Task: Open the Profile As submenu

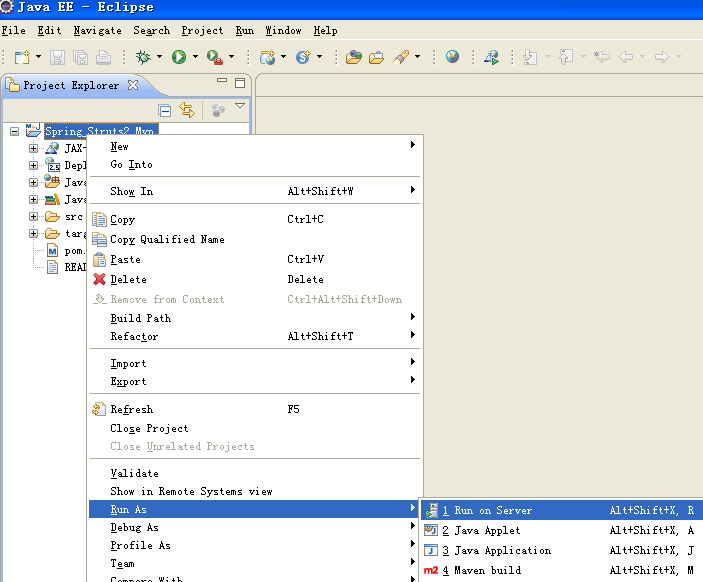Action: point(255,545)
